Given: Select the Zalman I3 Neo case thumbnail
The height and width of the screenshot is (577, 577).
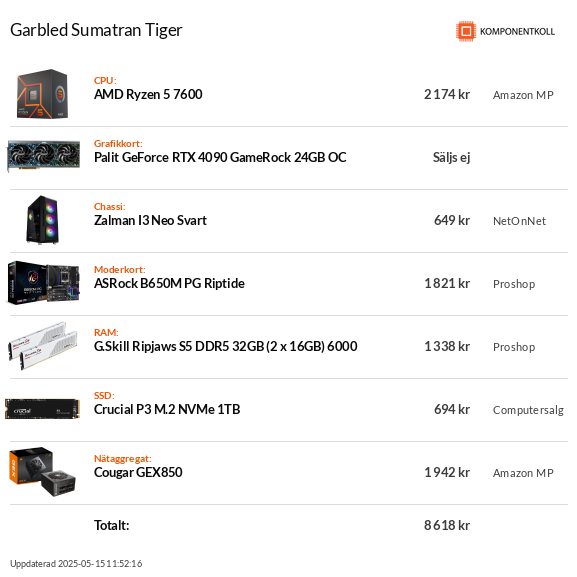Looking at the screenshot, I should pyautogui.click(x=43, y=219).
